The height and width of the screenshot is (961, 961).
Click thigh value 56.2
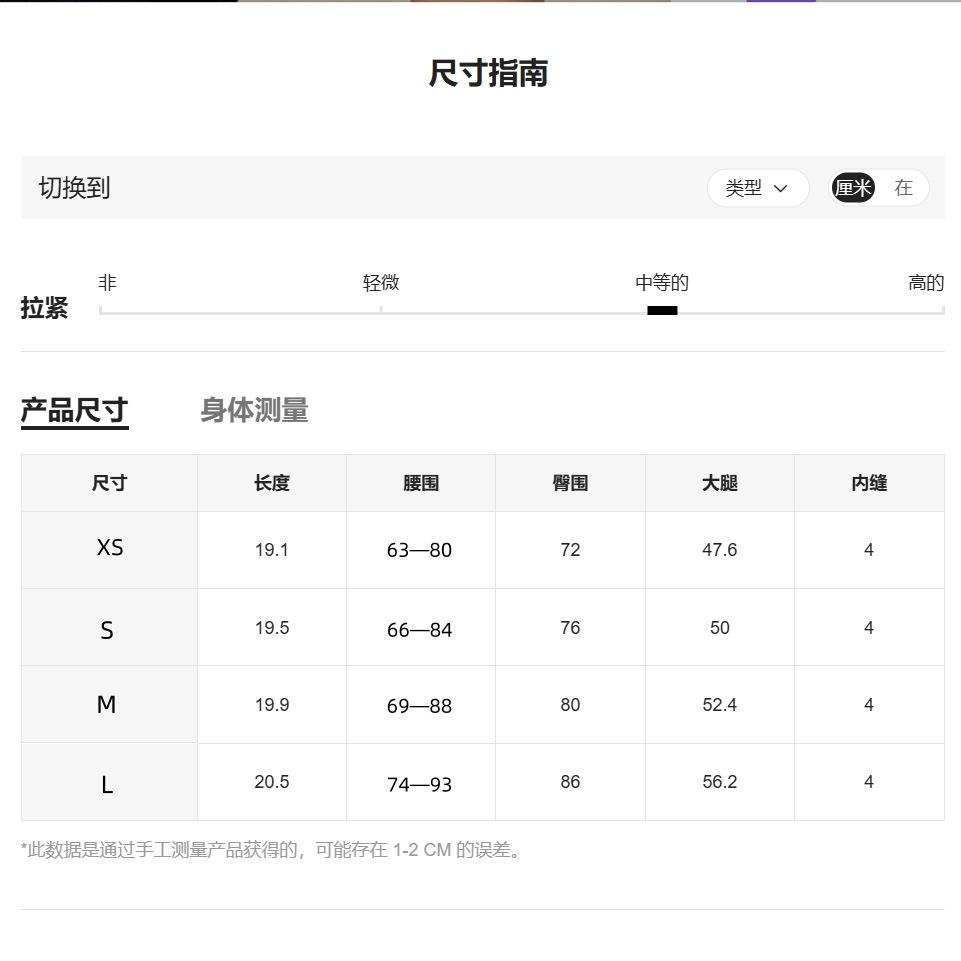pos(720,782)
